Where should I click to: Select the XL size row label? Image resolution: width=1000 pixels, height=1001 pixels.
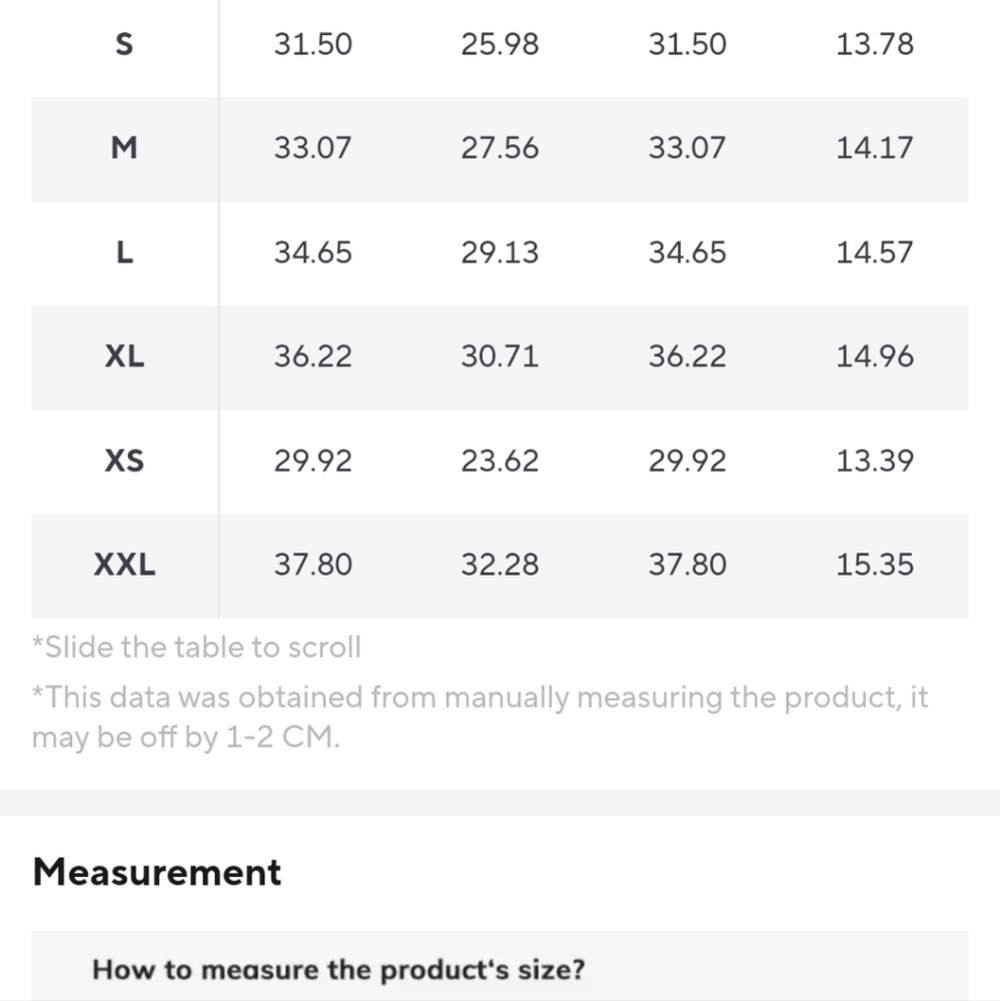125,356
